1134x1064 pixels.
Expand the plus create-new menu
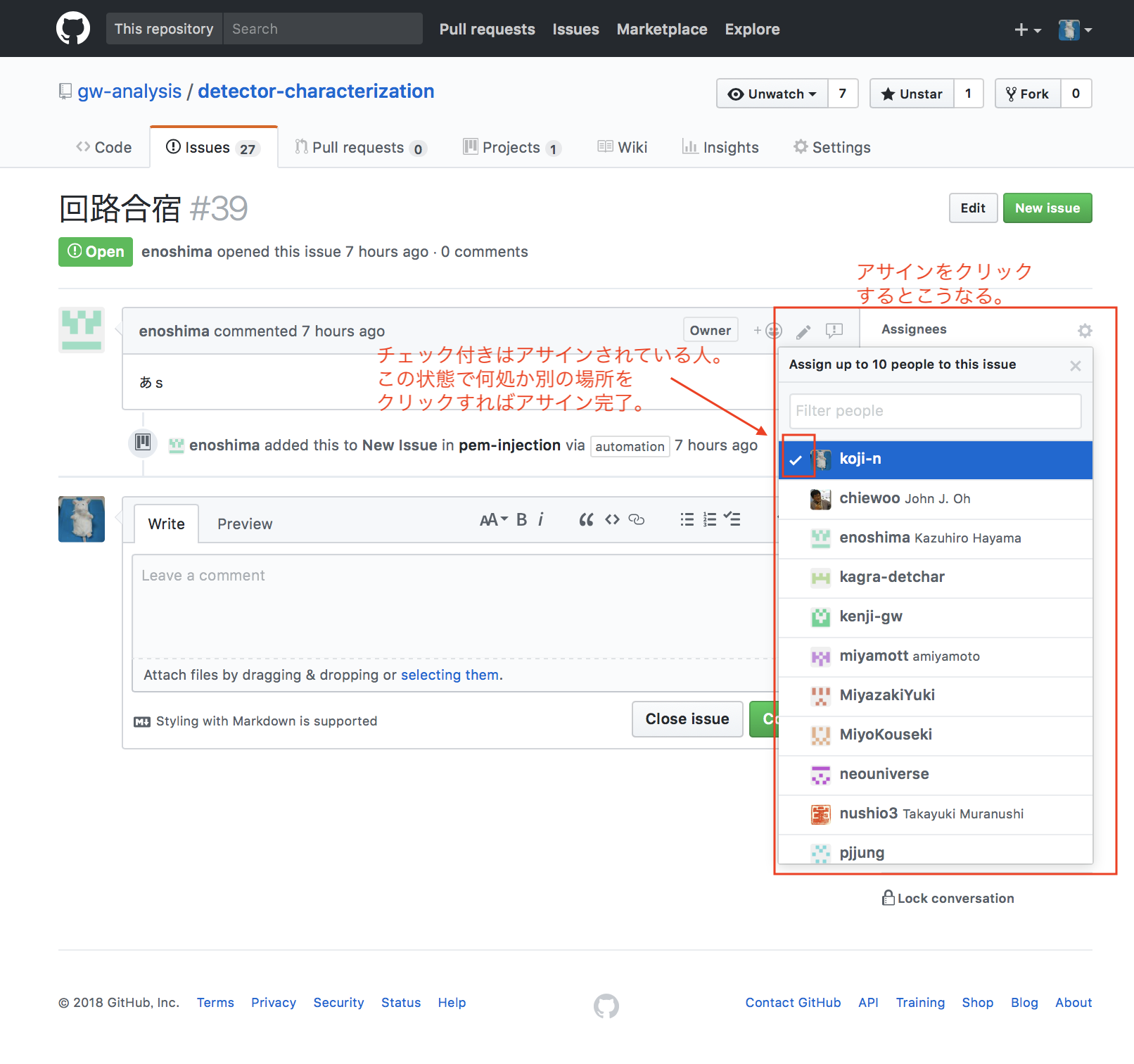click(1027, 30)
